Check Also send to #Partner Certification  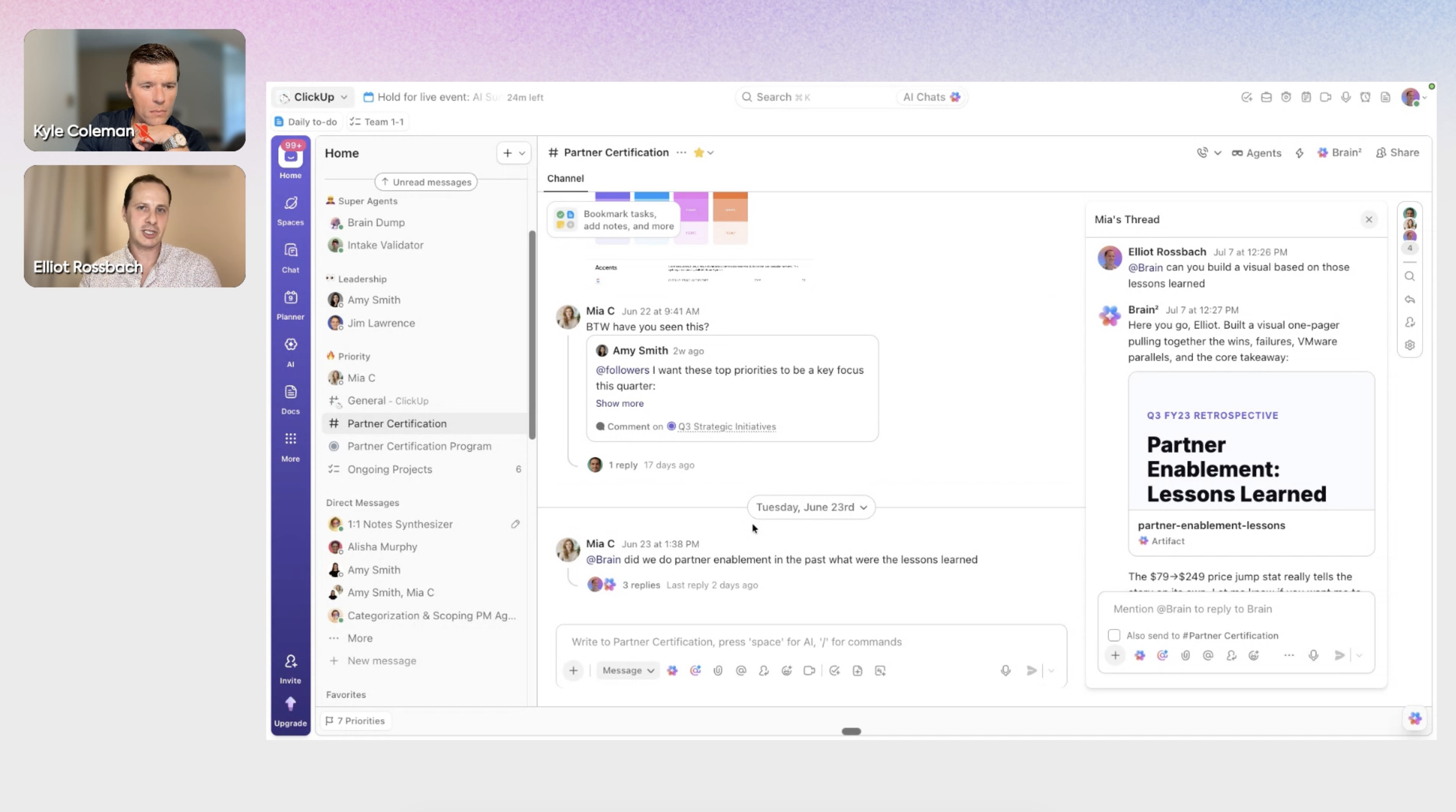click(x=1114, y=635)
